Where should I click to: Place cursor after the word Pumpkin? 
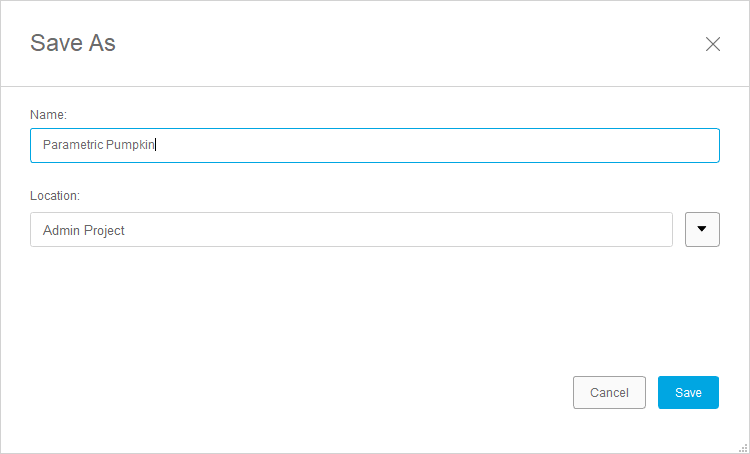pos(156,145)
